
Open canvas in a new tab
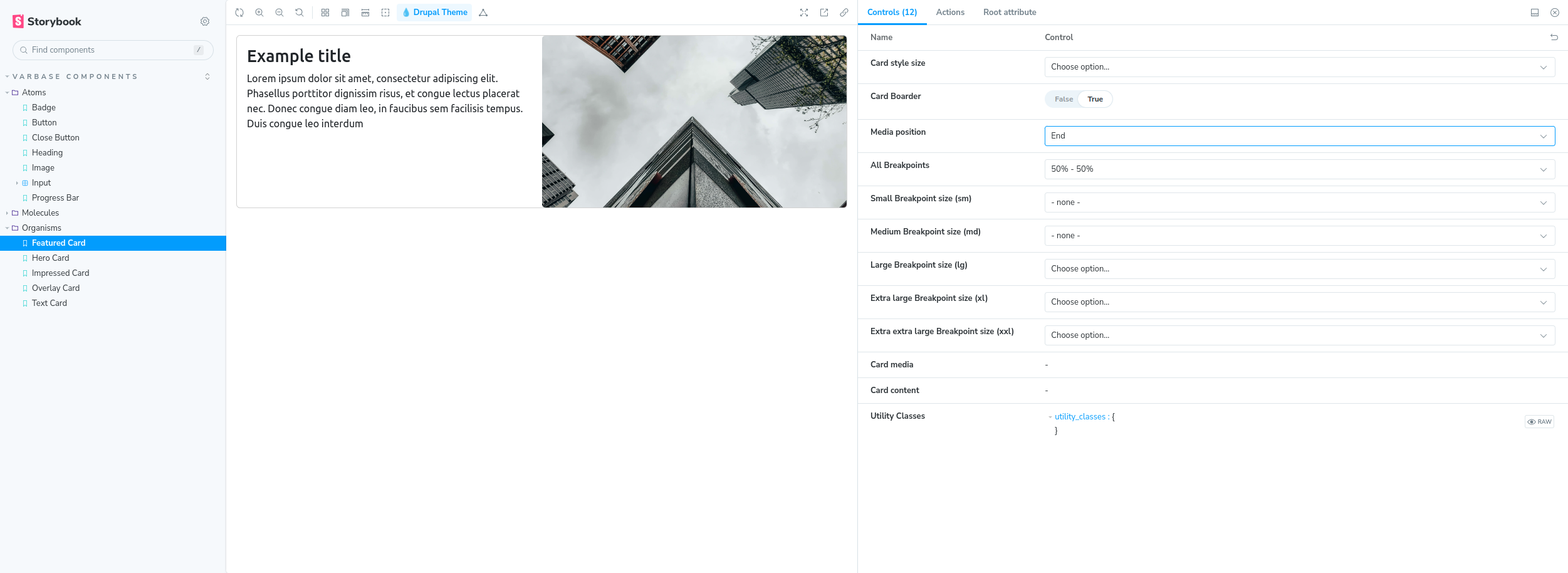tap(824, 13)
